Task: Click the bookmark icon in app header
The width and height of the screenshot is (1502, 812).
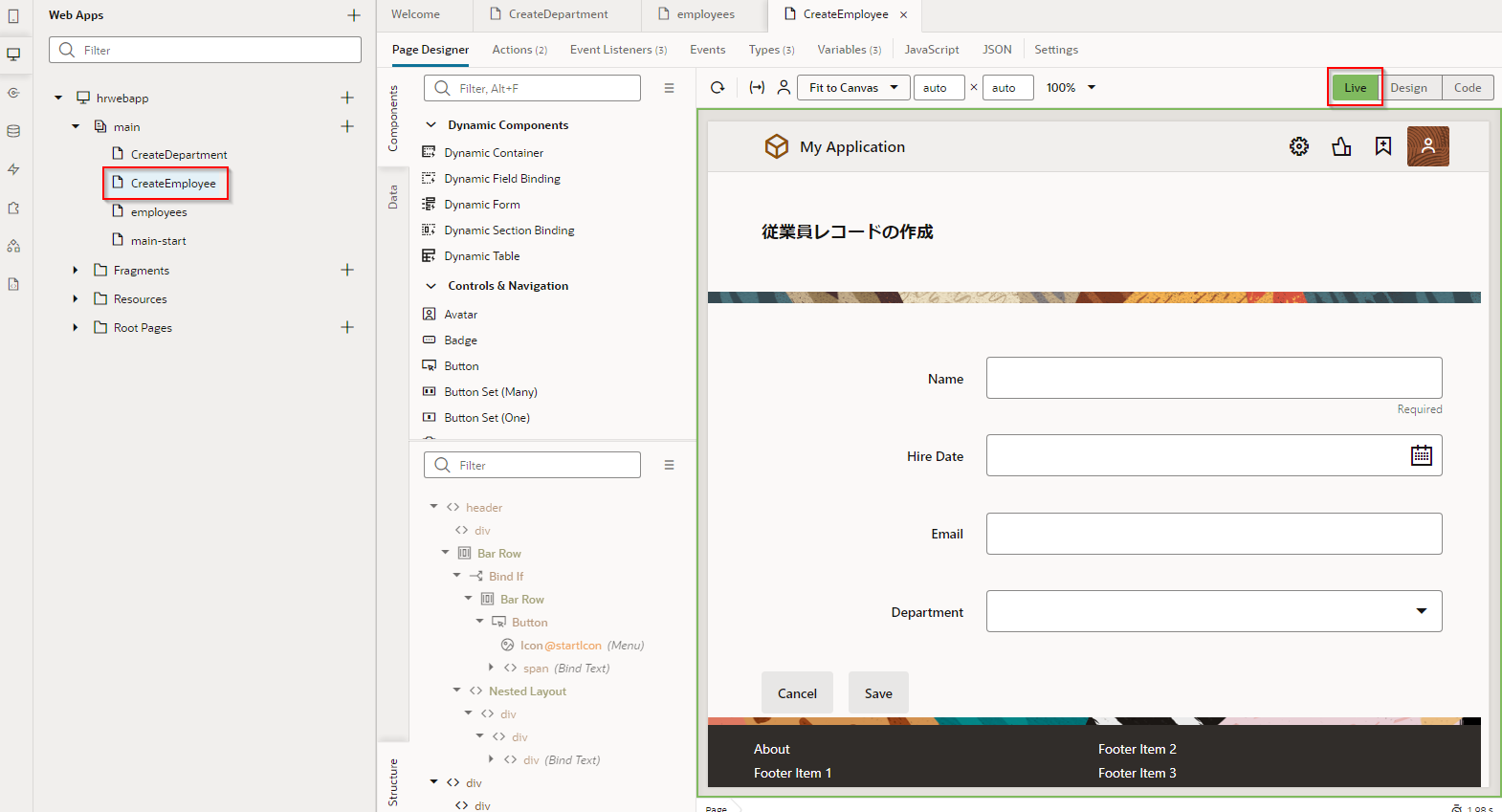Action: (1383, 146)
